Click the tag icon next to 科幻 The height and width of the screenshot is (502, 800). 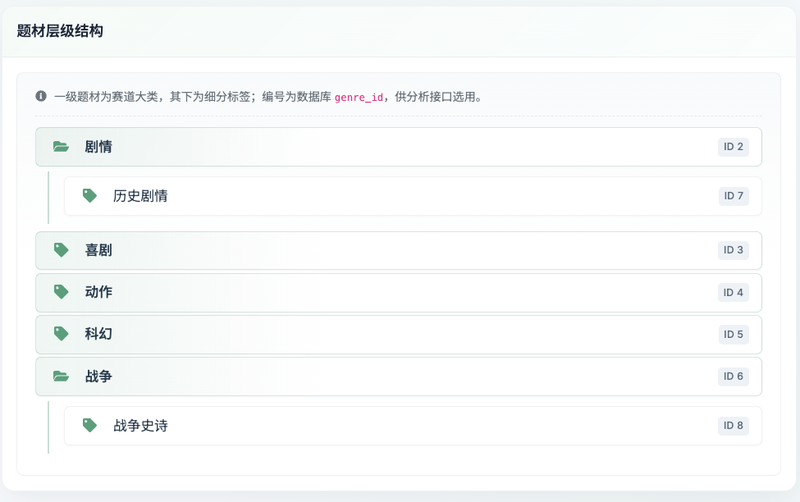coord(61,334)
